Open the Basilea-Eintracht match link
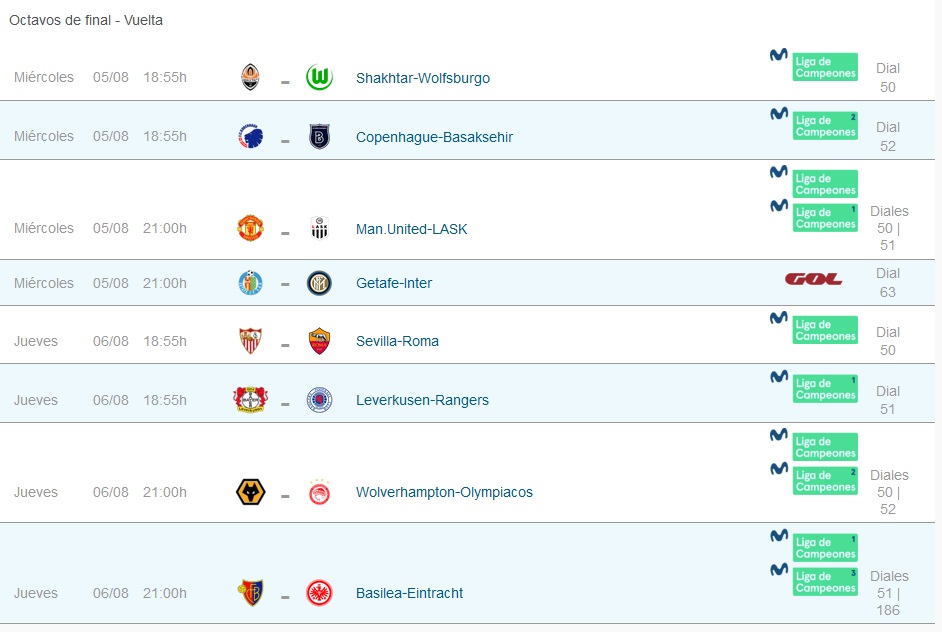The height and width of the screenshot is (632, 942). [409, 593]
